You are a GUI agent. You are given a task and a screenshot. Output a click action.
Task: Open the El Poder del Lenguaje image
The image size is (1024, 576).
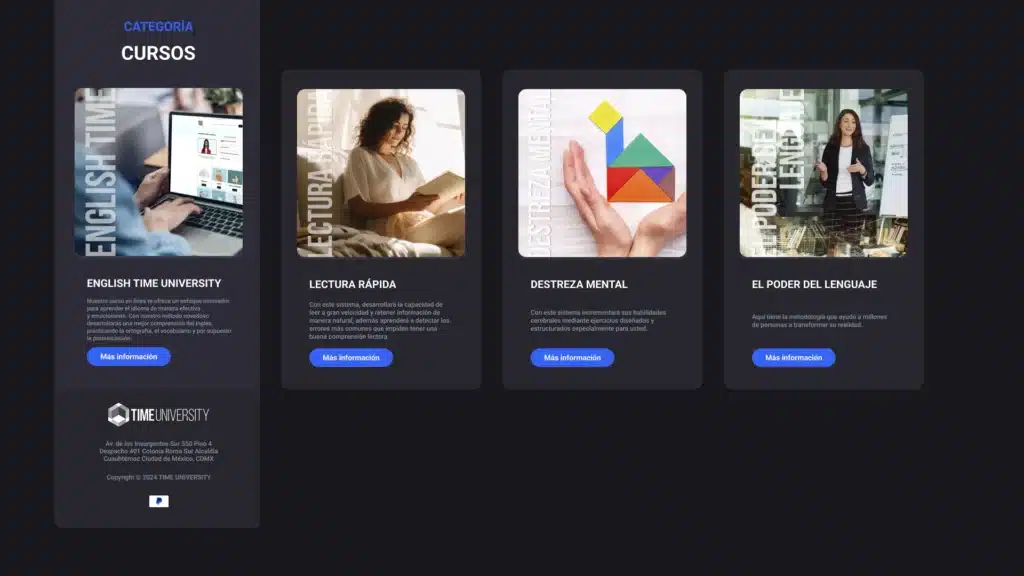click(x=824, y=173)
